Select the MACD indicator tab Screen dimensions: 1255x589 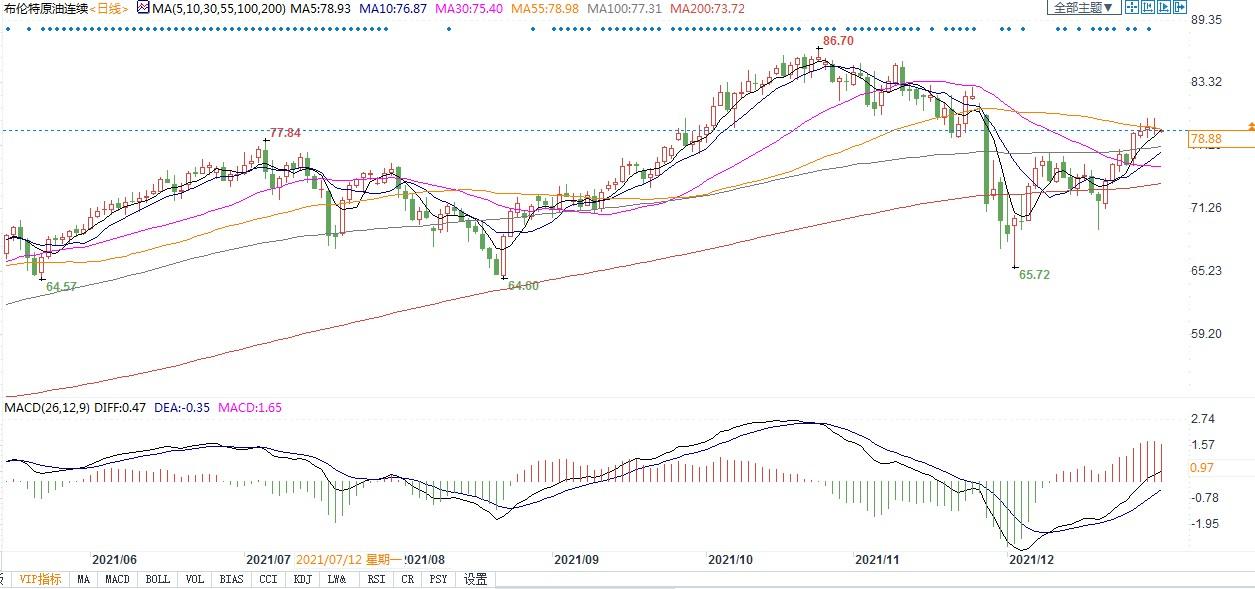click(x=117, y=579)
